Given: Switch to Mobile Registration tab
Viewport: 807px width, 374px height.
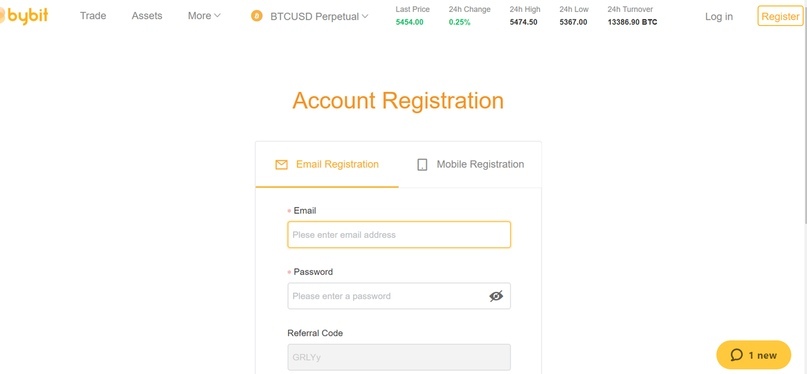Looking at the screenshot, I should pos(470,165).
